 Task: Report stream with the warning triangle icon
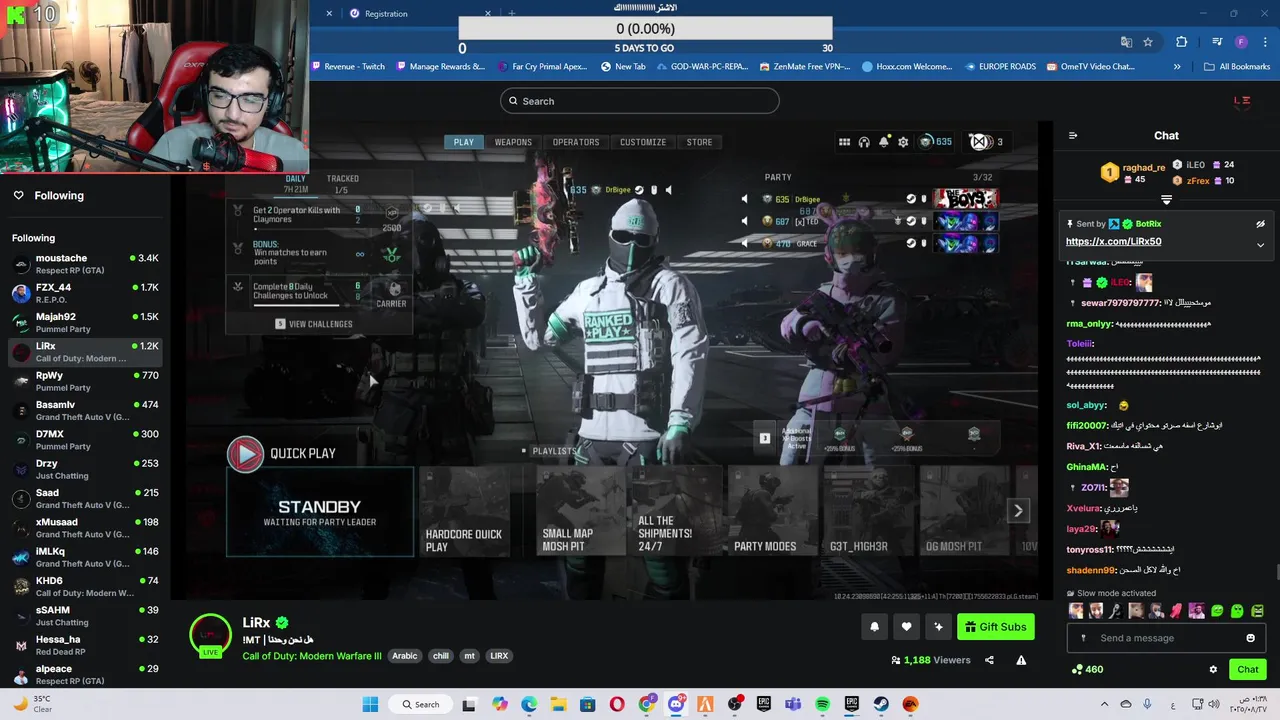1021,660
